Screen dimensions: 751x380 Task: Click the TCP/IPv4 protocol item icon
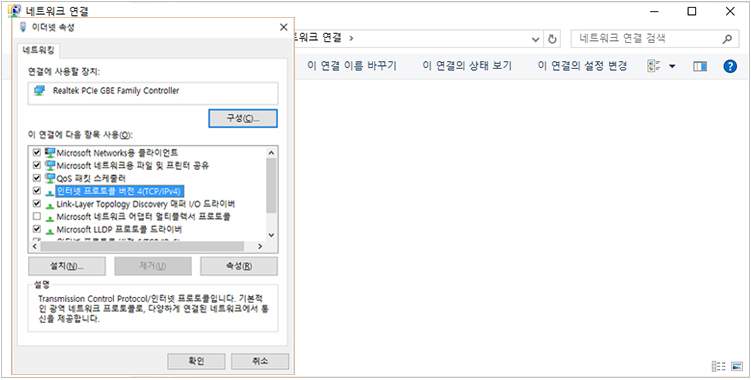pyautogui.click(x=50, y=192)
